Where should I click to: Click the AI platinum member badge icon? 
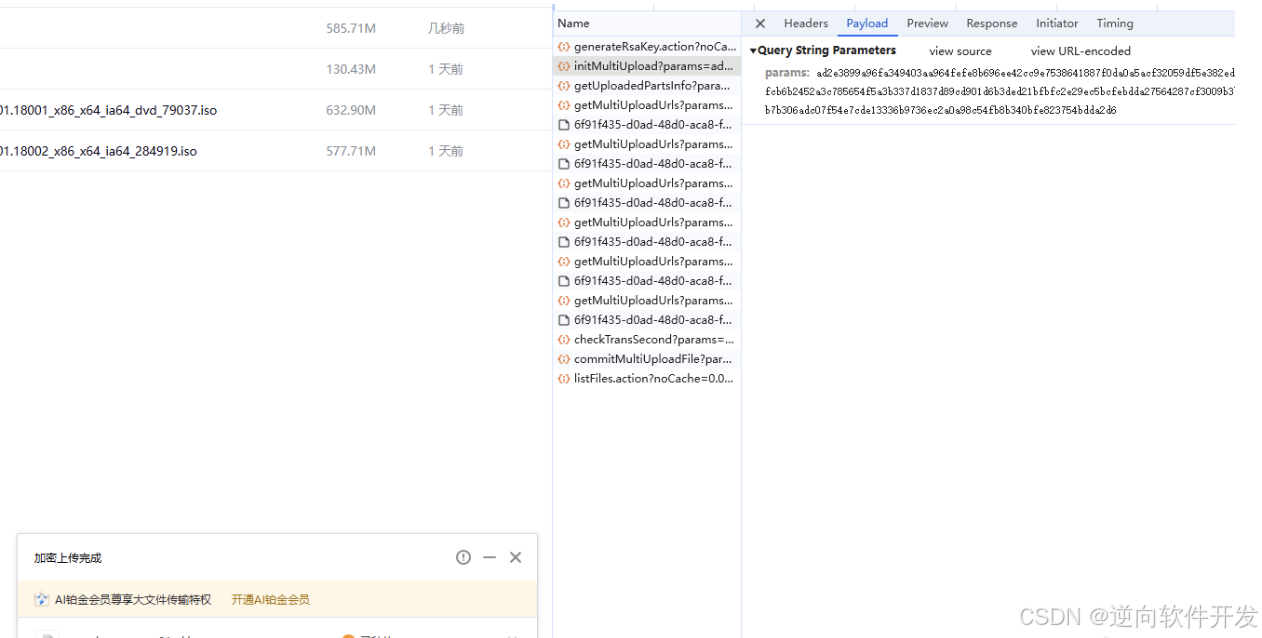(42, 600)
